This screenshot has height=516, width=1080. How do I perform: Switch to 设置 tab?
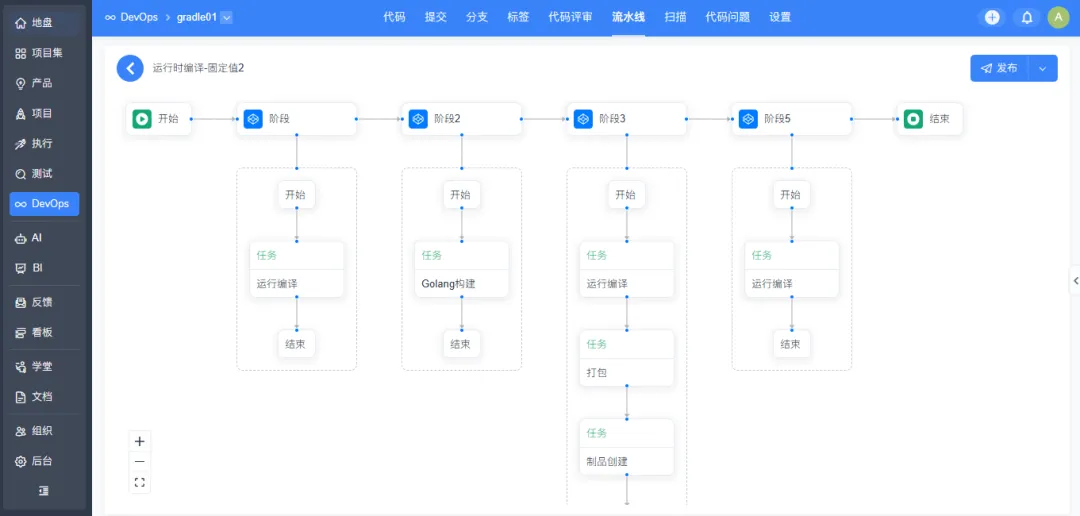tap(780, 18)
